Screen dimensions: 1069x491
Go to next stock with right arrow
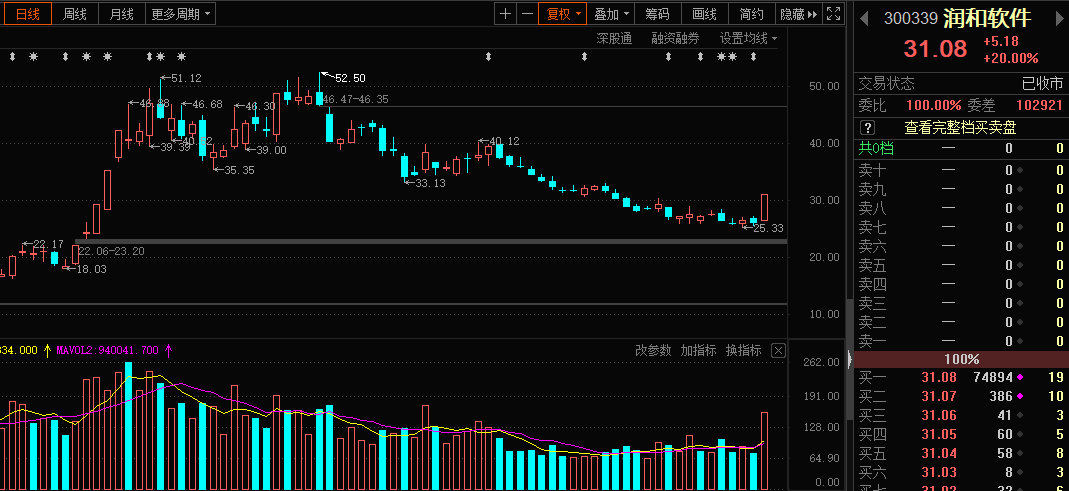1056,19
